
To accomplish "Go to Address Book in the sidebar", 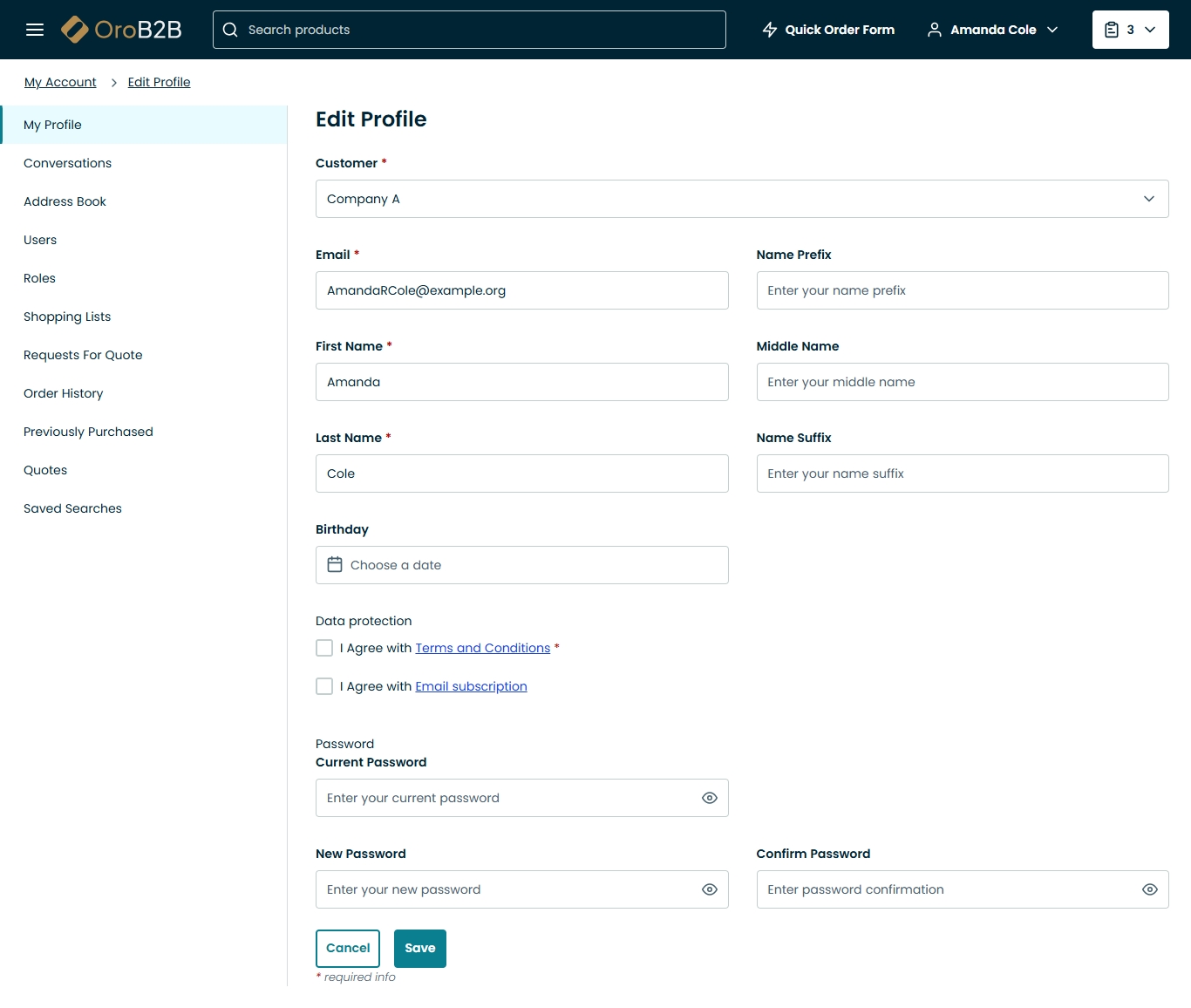I will [x=65, y=201].
